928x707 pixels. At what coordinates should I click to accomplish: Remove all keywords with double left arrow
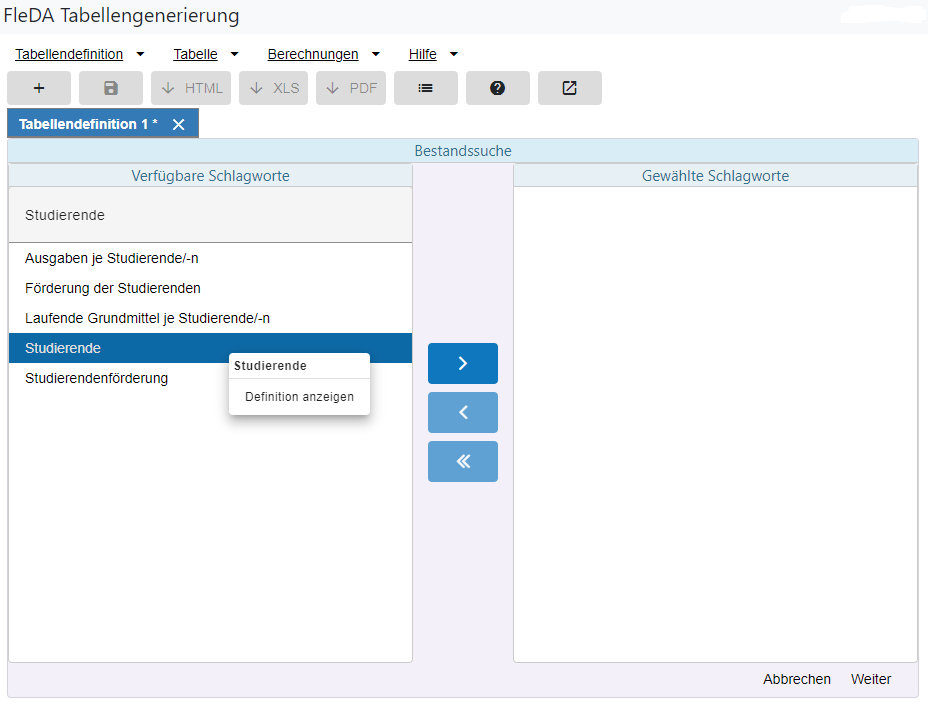pos(462,461)
